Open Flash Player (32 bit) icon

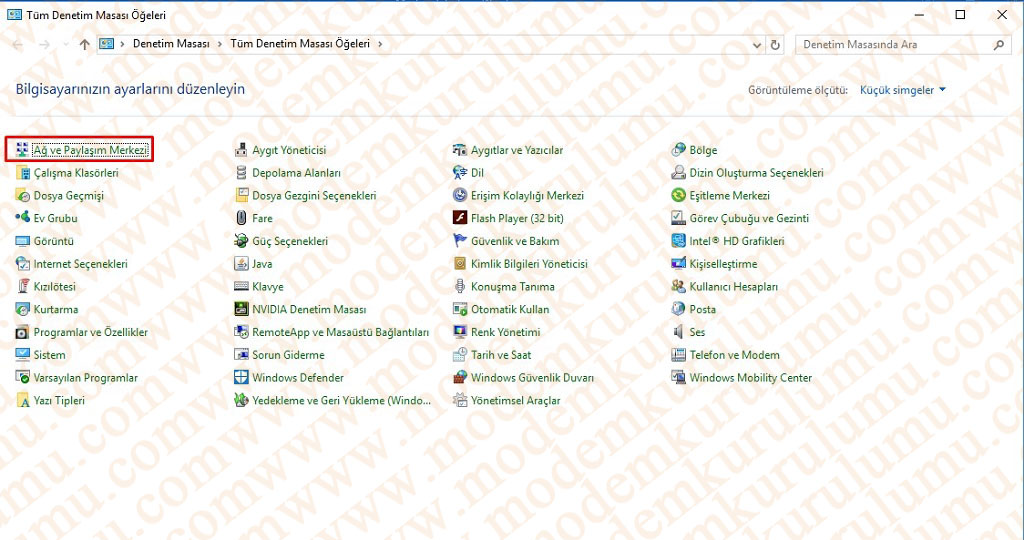coord(460,218)
